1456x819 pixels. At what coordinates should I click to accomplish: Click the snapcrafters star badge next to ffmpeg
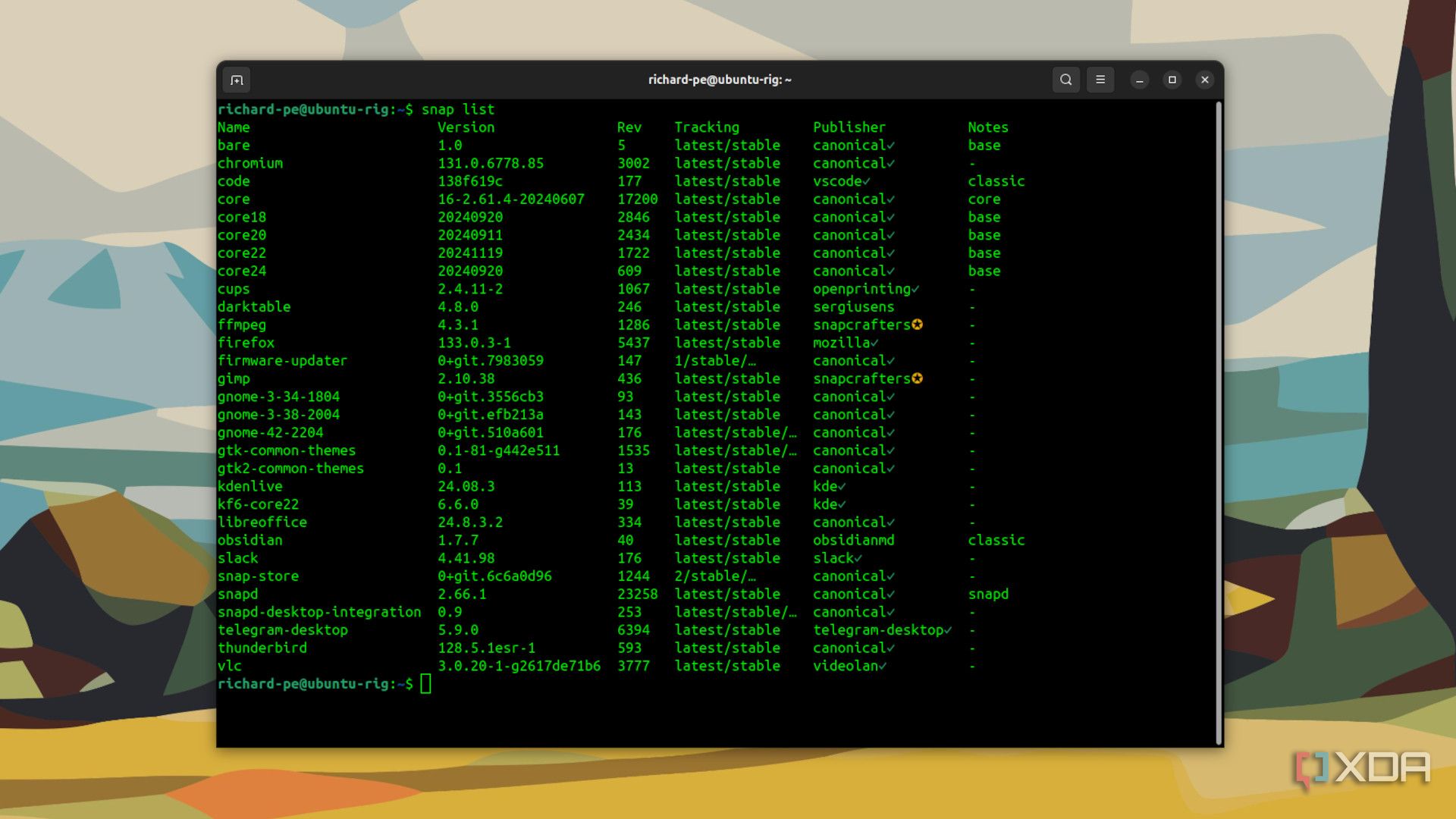(x=916, y=325)
